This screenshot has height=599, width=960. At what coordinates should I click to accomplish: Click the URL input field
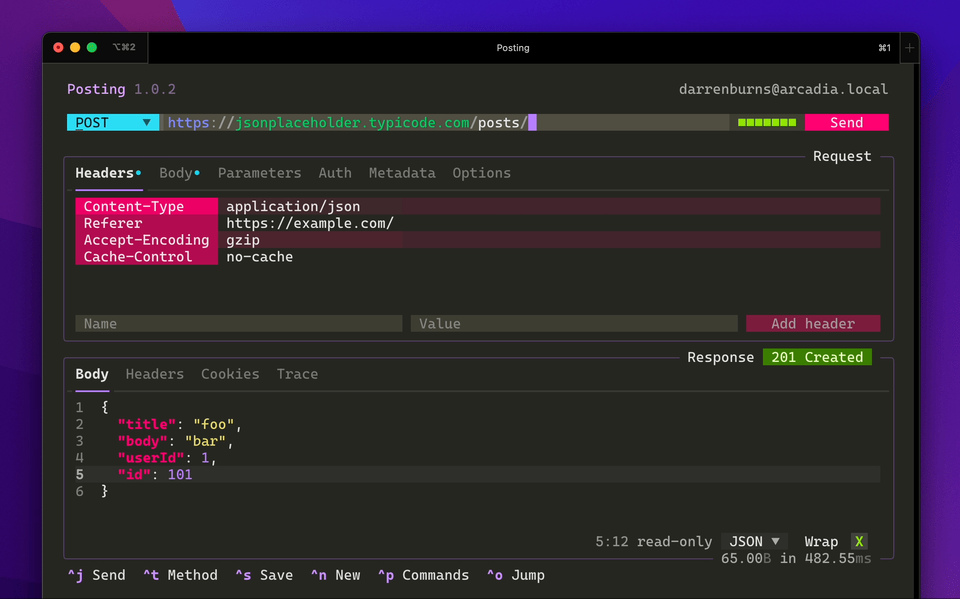pyautogui.click(x=445, y=122)
